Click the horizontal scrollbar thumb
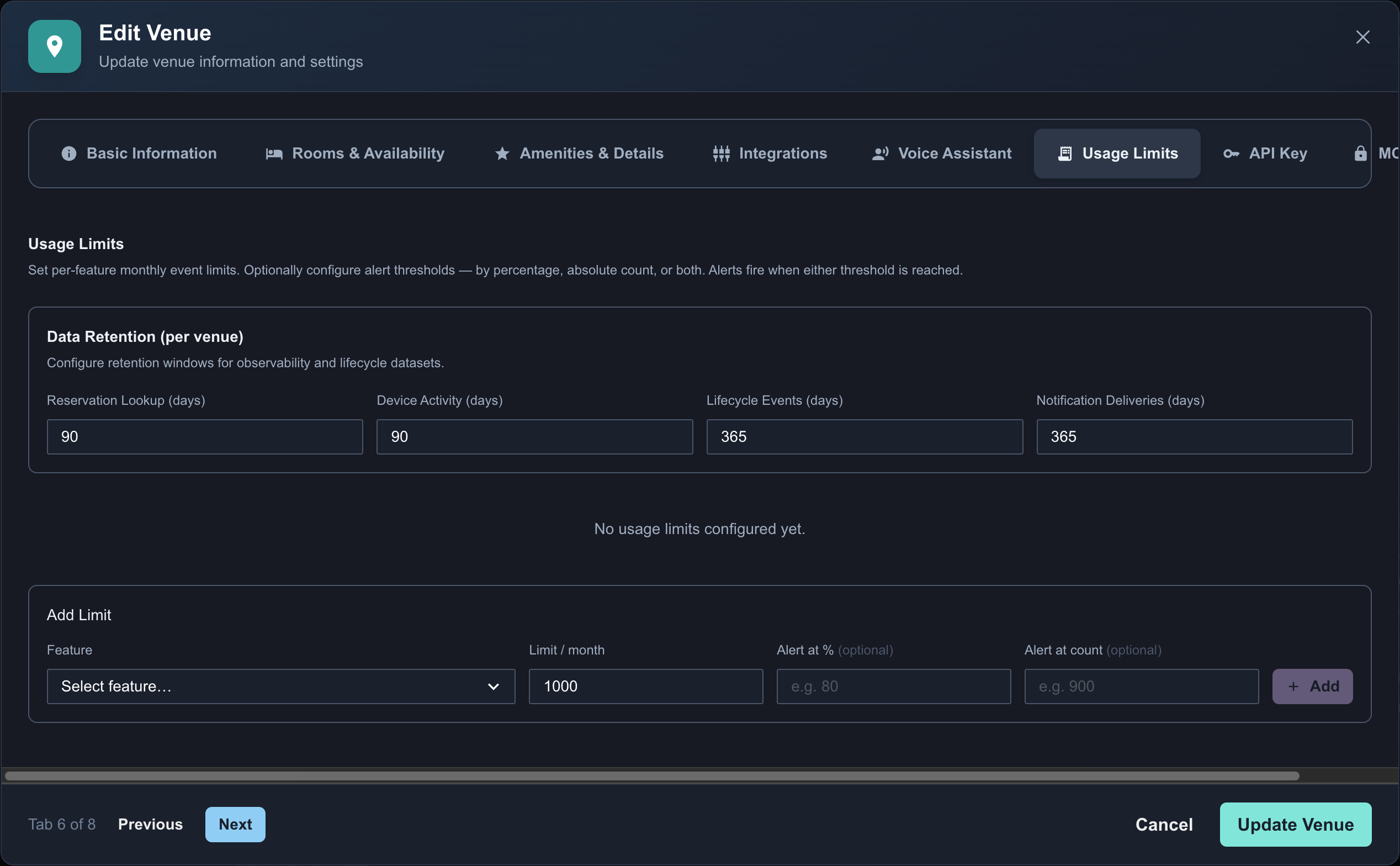This screenshot has width=1400, height=866. pyautogui.click(x=652, y=776)
